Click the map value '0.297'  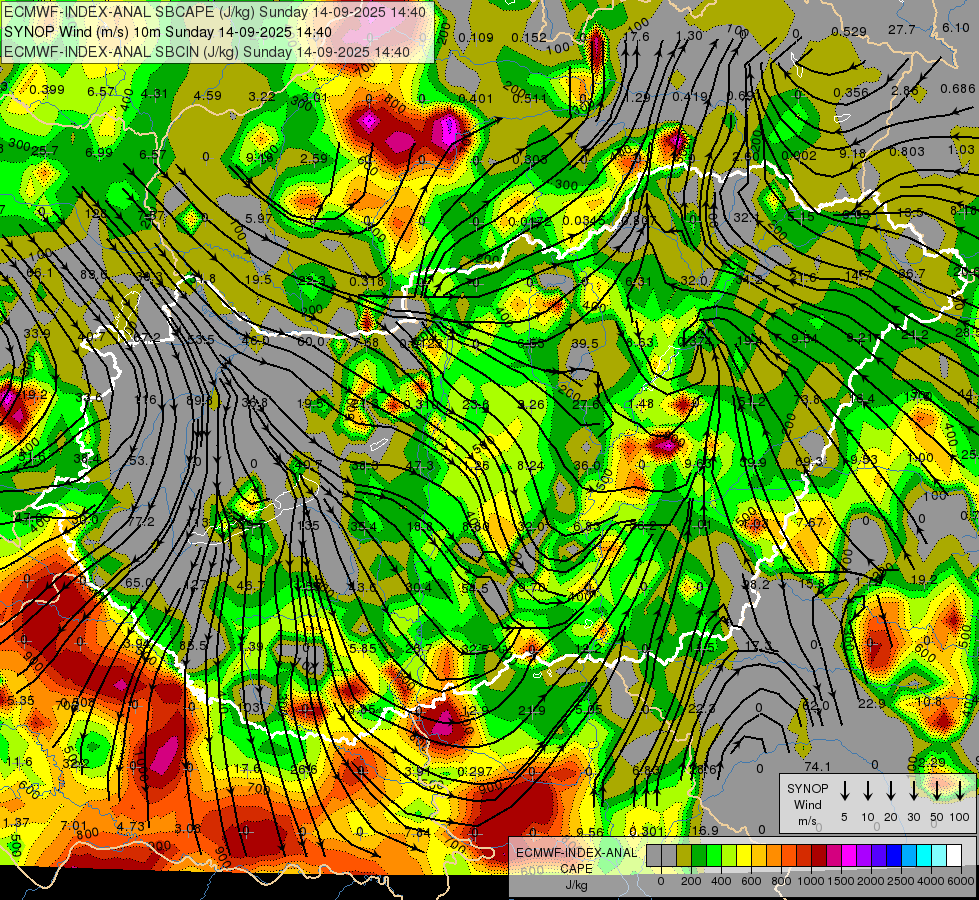tap(475, 772)
